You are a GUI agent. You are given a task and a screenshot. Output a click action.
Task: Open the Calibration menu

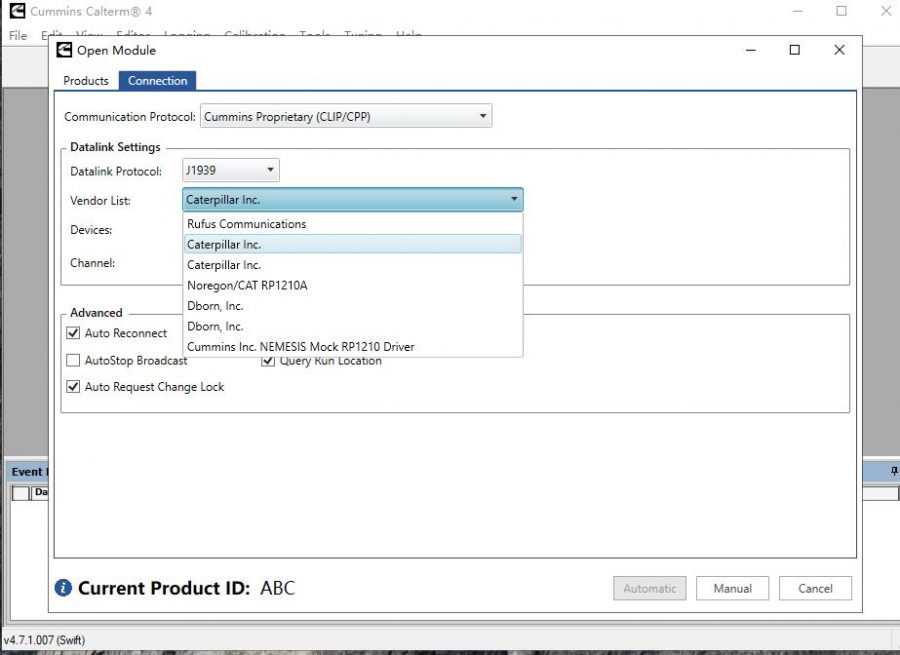click(254, 36)
